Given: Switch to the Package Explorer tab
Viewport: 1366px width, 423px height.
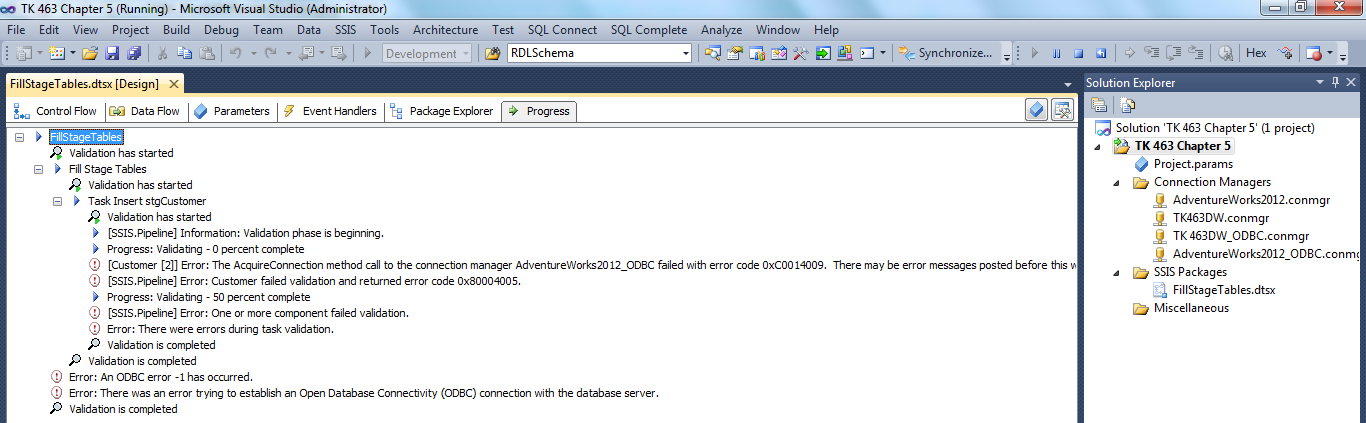Looking at the screenshot, I should 441,111.
